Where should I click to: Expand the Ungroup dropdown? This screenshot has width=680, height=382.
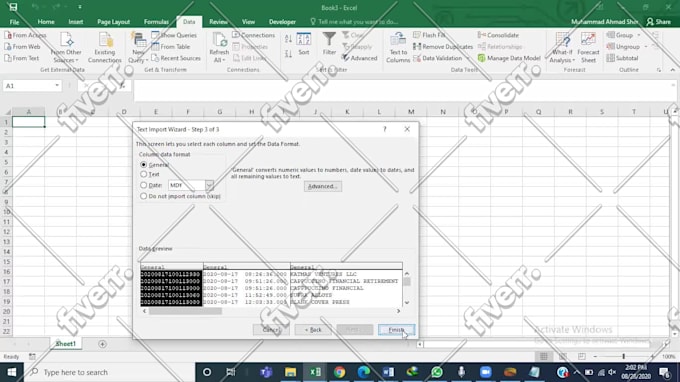pos(645,46)
